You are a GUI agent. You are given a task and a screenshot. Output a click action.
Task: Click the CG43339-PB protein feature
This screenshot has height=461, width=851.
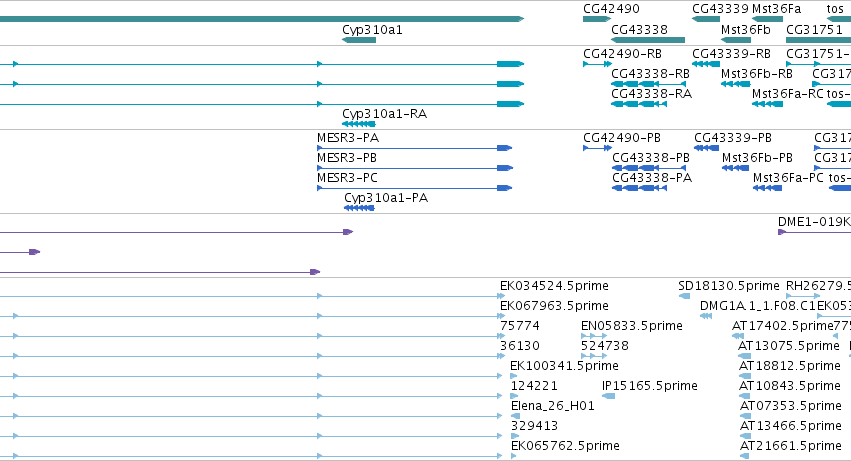pos(707,148)
